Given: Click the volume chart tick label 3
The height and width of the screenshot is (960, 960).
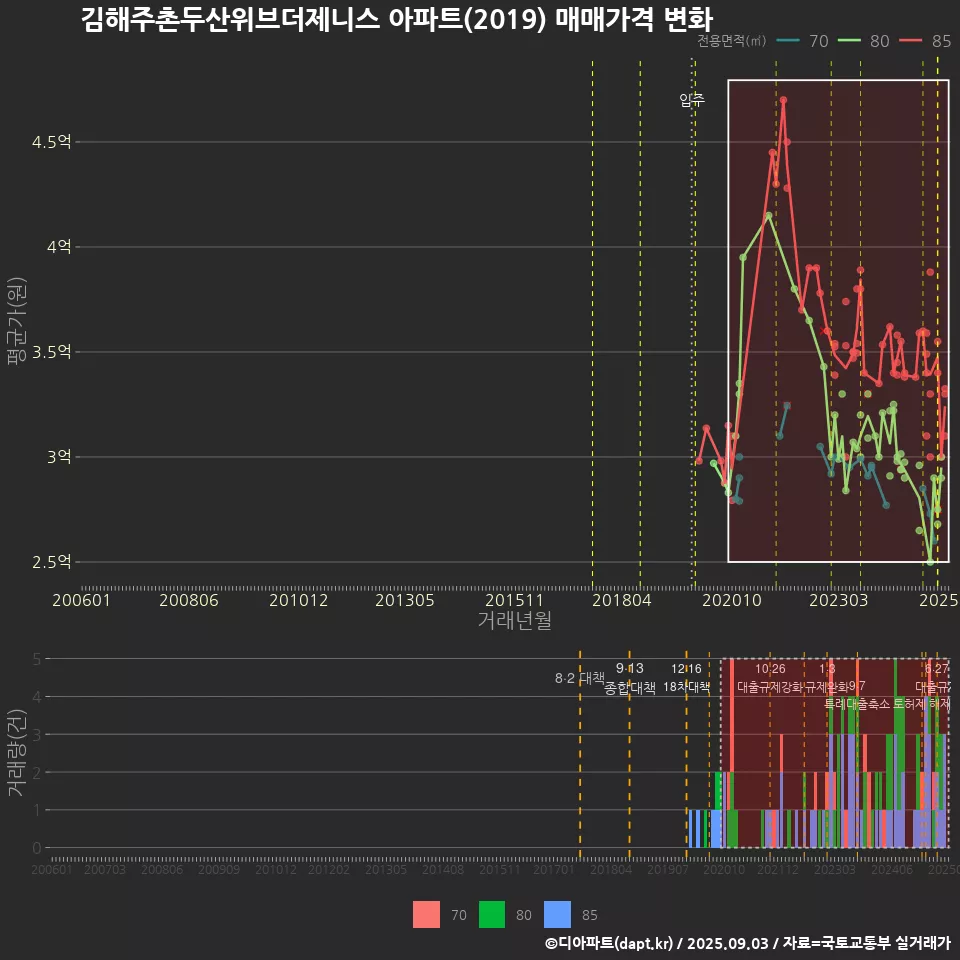Looking at the screenshot, I should [37, 734].
